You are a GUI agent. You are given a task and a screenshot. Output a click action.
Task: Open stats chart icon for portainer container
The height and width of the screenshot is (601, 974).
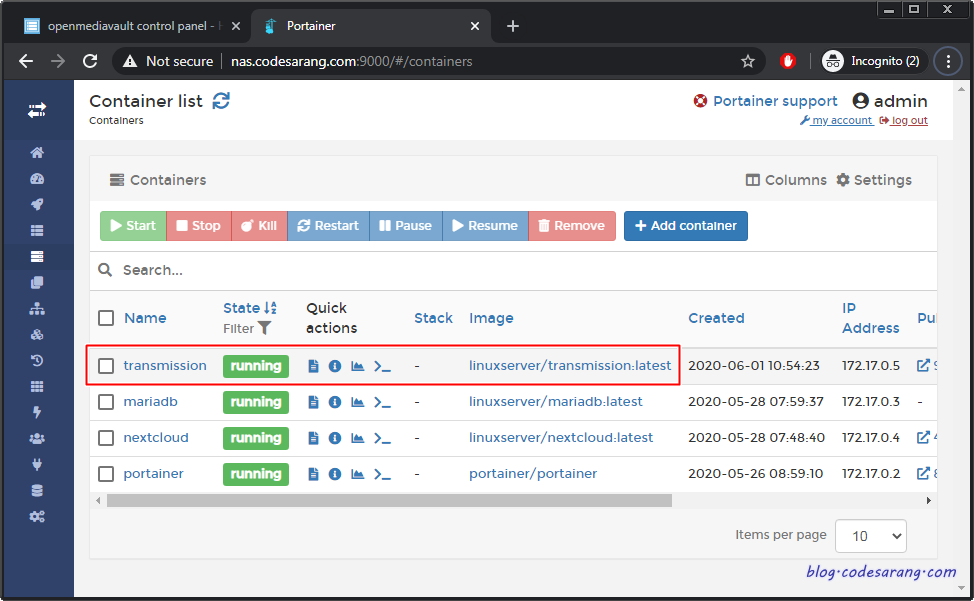(357, 474)
